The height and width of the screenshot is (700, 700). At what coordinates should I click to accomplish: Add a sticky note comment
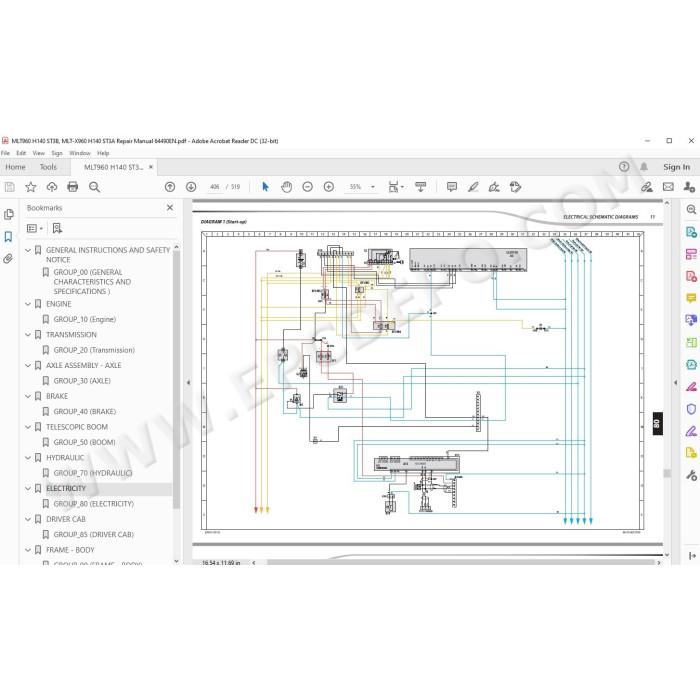[452, 187]
